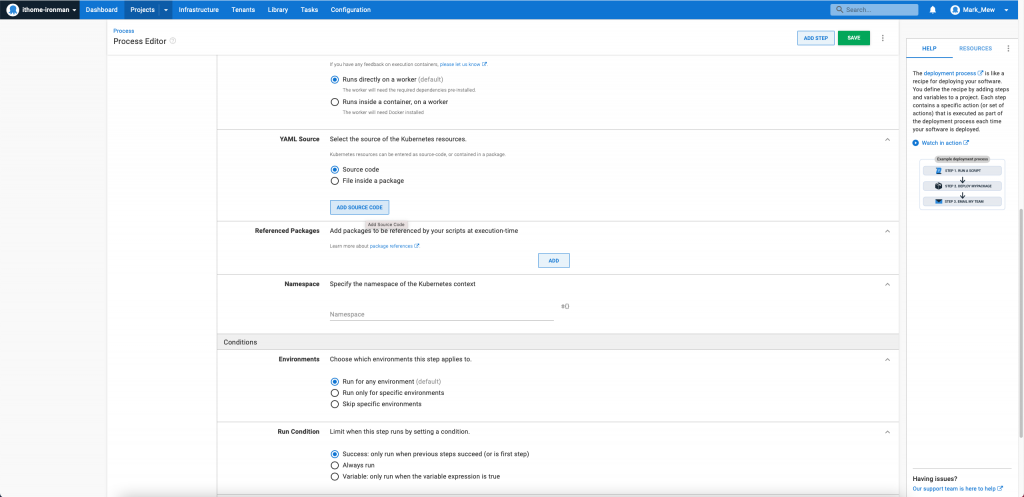This screenshot has width=1024, height=497.
Task: Open Infrastructure page
Action: [x=199, y=10]
